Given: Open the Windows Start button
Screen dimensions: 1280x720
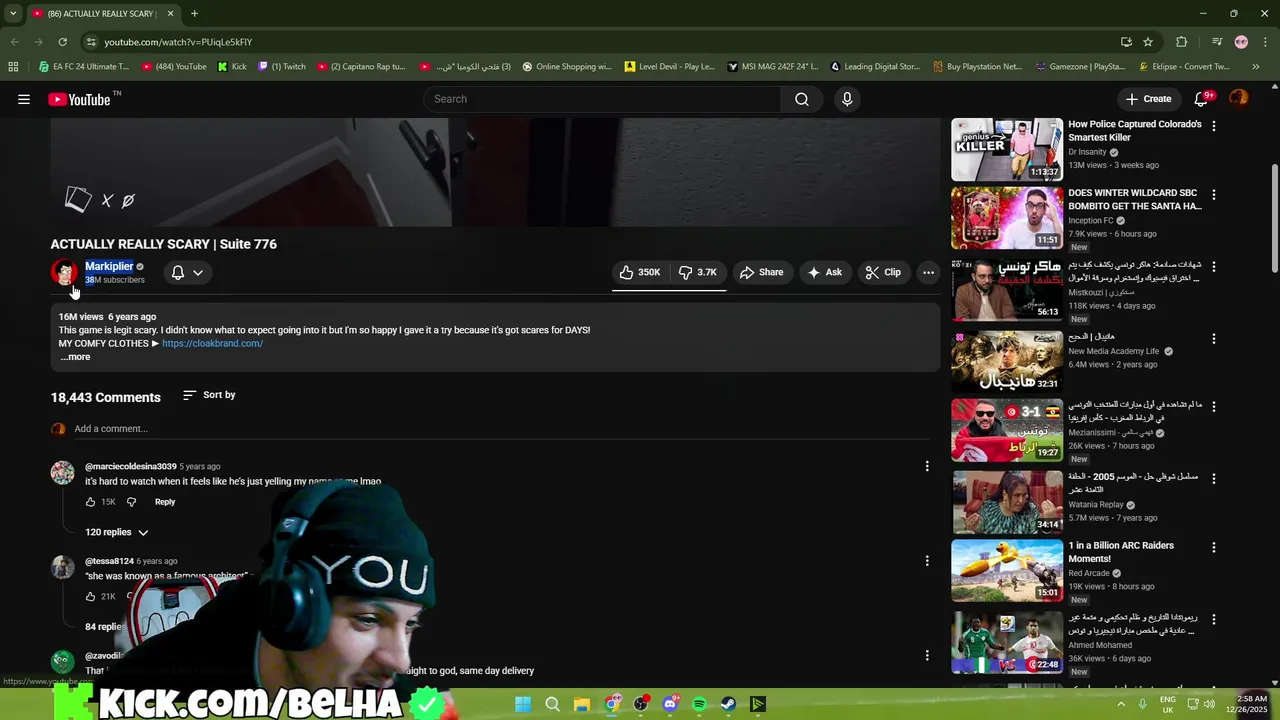Looking at the screenshot, I should coord(523,704).
